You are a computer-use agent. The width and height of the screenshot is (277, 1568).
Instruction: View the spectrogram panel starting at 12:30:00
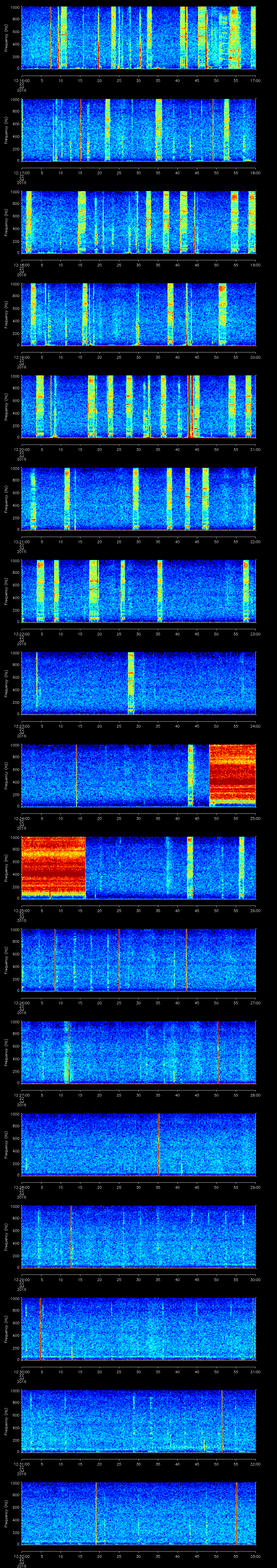pos(139,1329)
